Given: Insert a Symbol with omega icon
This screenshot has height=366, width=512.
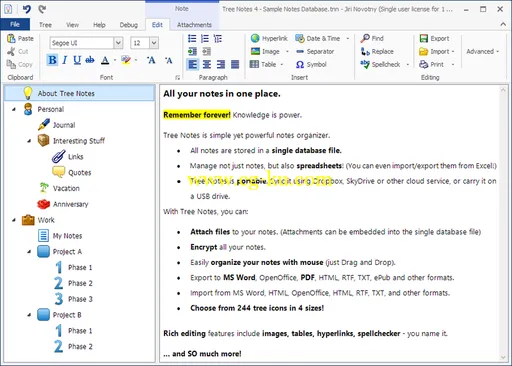Looking at the screenshot, I should click(x=311, y=64).
